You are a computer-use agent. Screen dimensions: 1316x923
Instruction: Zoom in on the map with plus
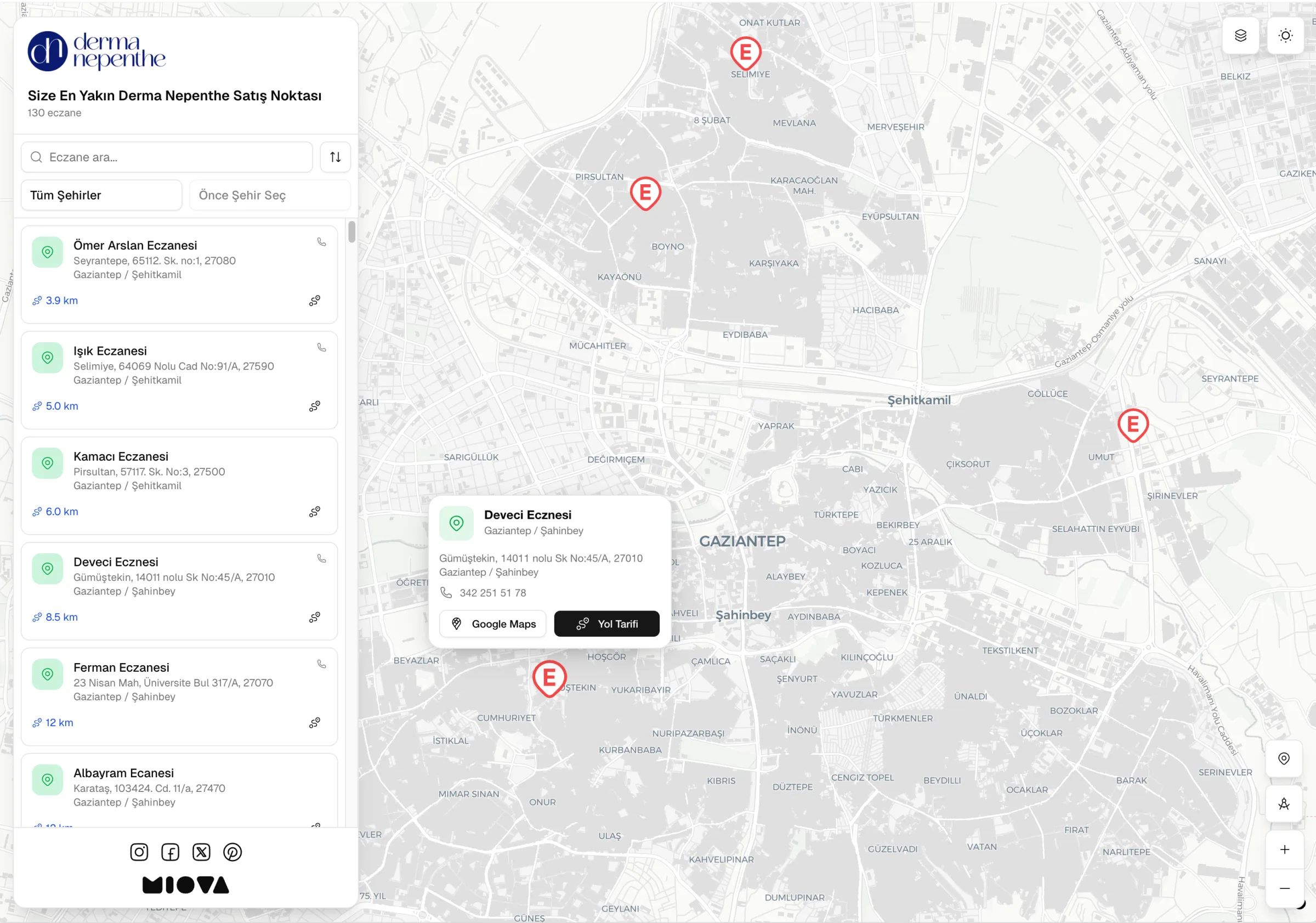[1284, 850]
